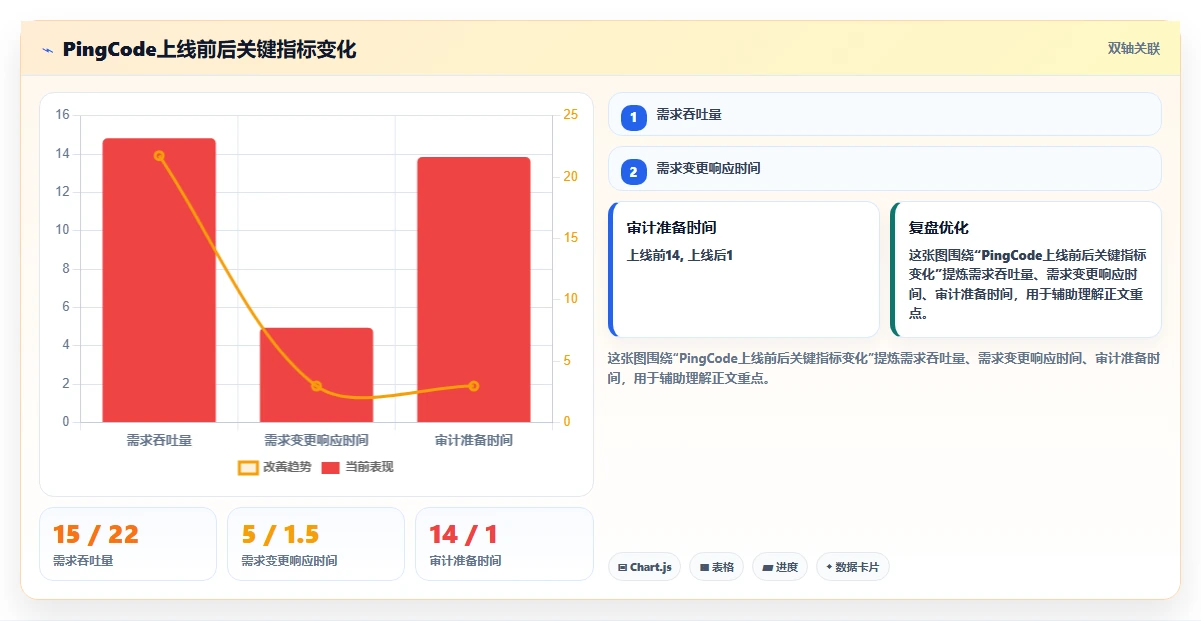Click the trend line point above 需求变更响应时间
Image resolution: width=1201 pixels, height=621 pixels.
(316, 386)
